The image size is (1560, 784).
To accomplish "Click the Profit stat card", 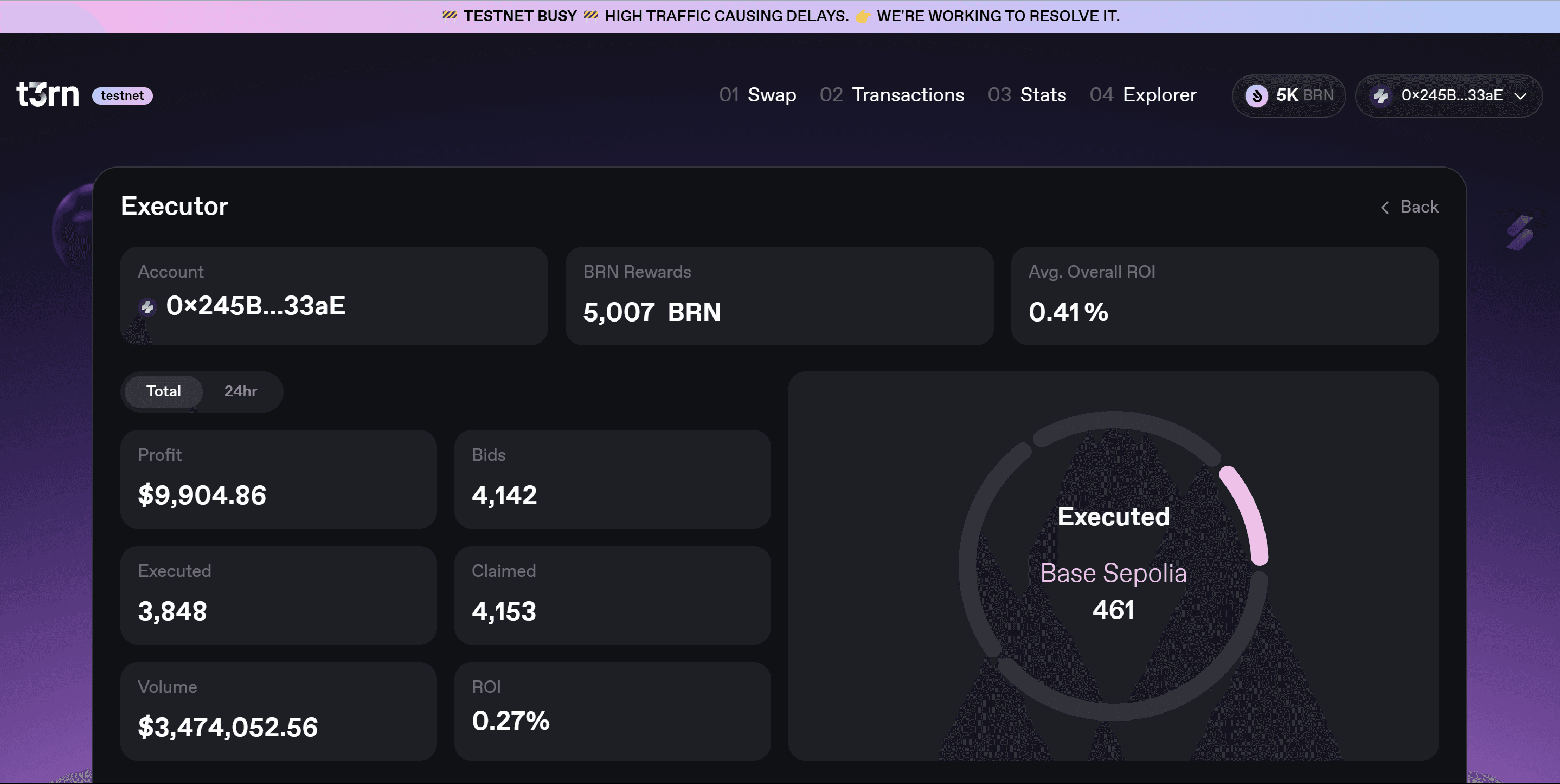I will 278,479.
